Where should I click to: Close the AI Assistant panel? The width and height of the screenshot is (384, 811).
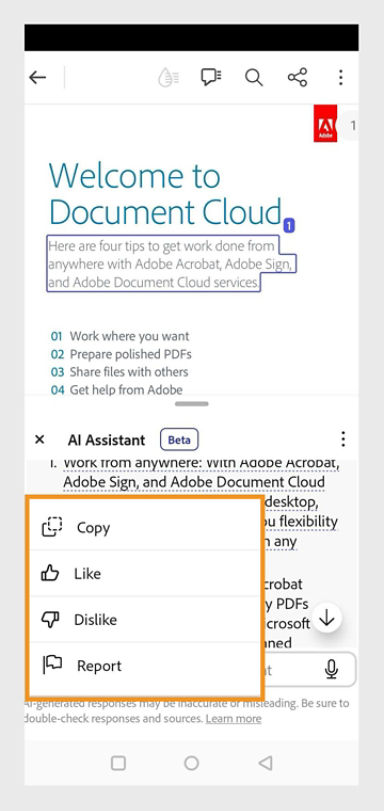(39, 440)
